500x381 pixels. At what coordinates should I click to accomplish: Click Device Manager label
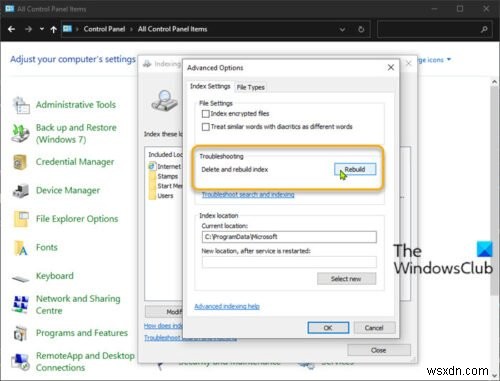tap(68, 190)
